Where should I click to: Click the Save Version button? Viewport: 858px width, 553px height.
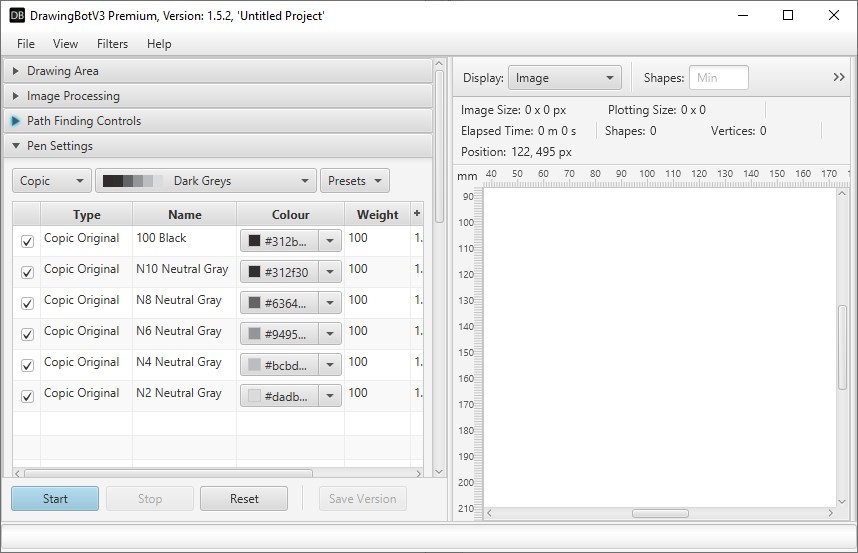(363, 499)
